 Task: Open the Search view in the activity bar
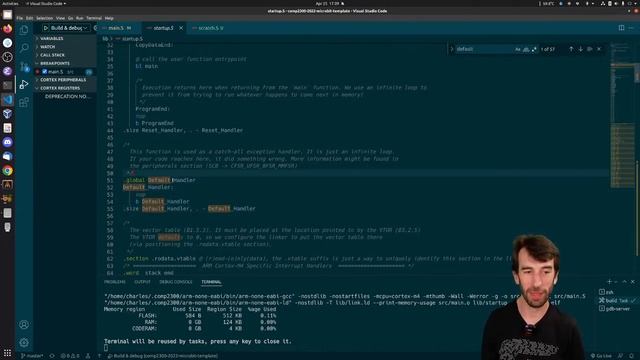pyautogui.click(x=24, y=48)
